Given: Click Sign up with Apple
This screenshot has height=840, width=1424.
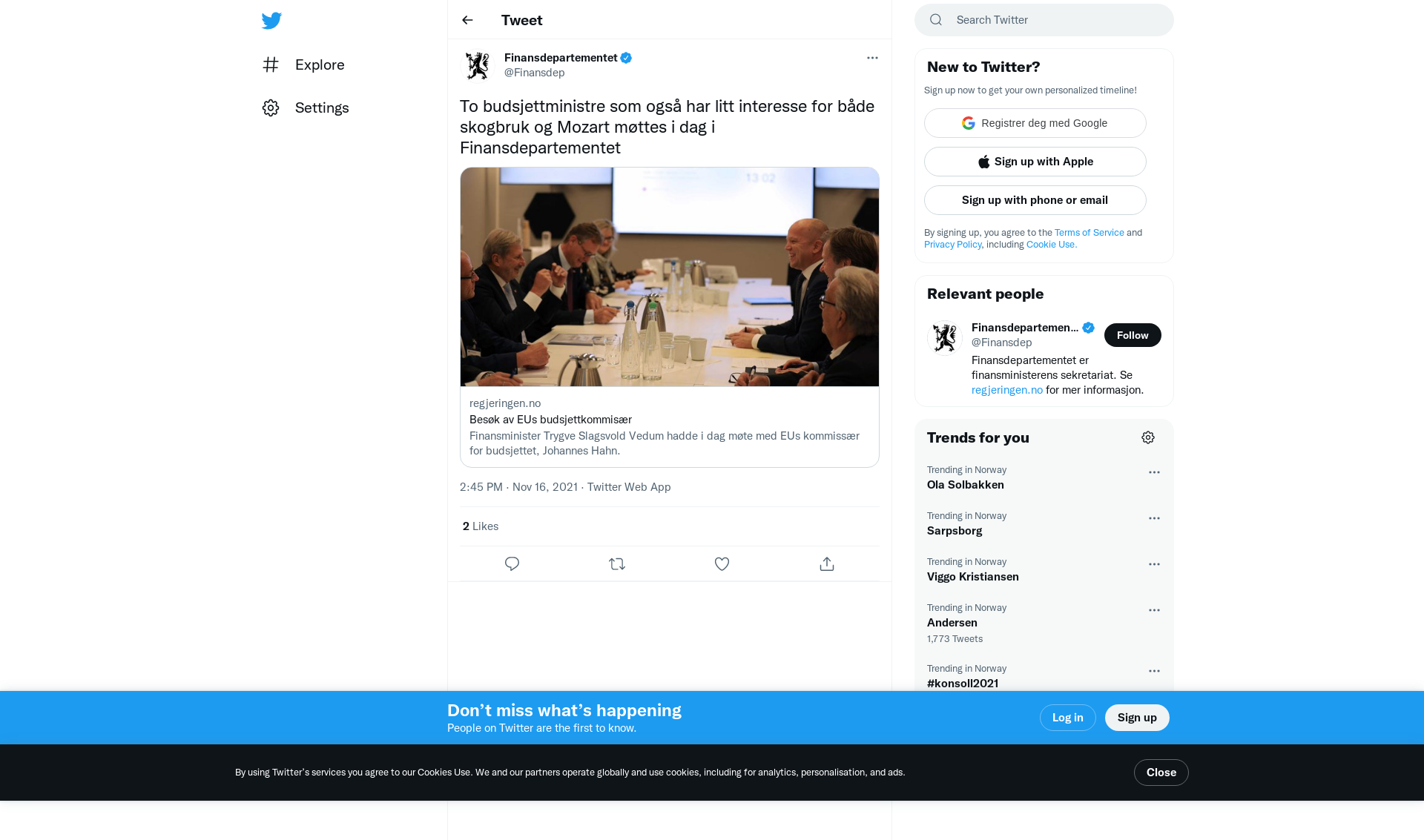Looking at the screenshot, I should pyautogui.click(x=1035, y=162).
